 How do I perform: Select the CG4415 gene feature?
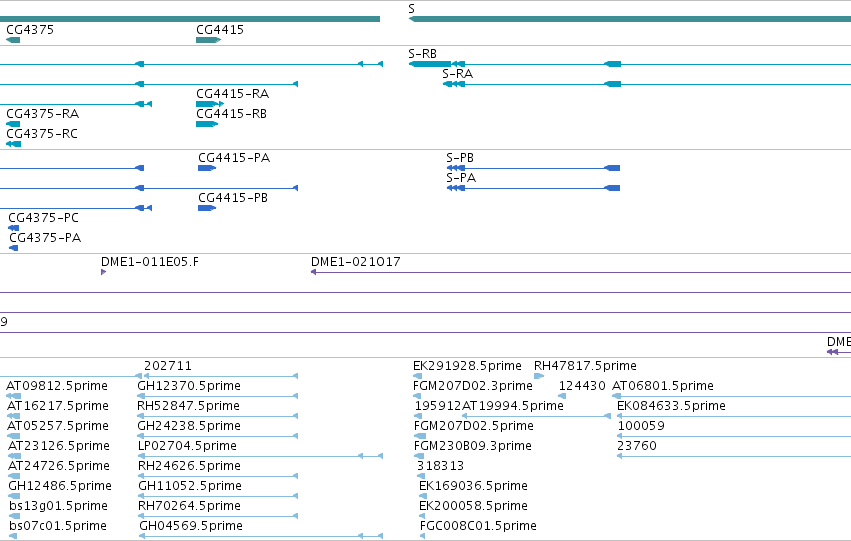click(220, 30)
